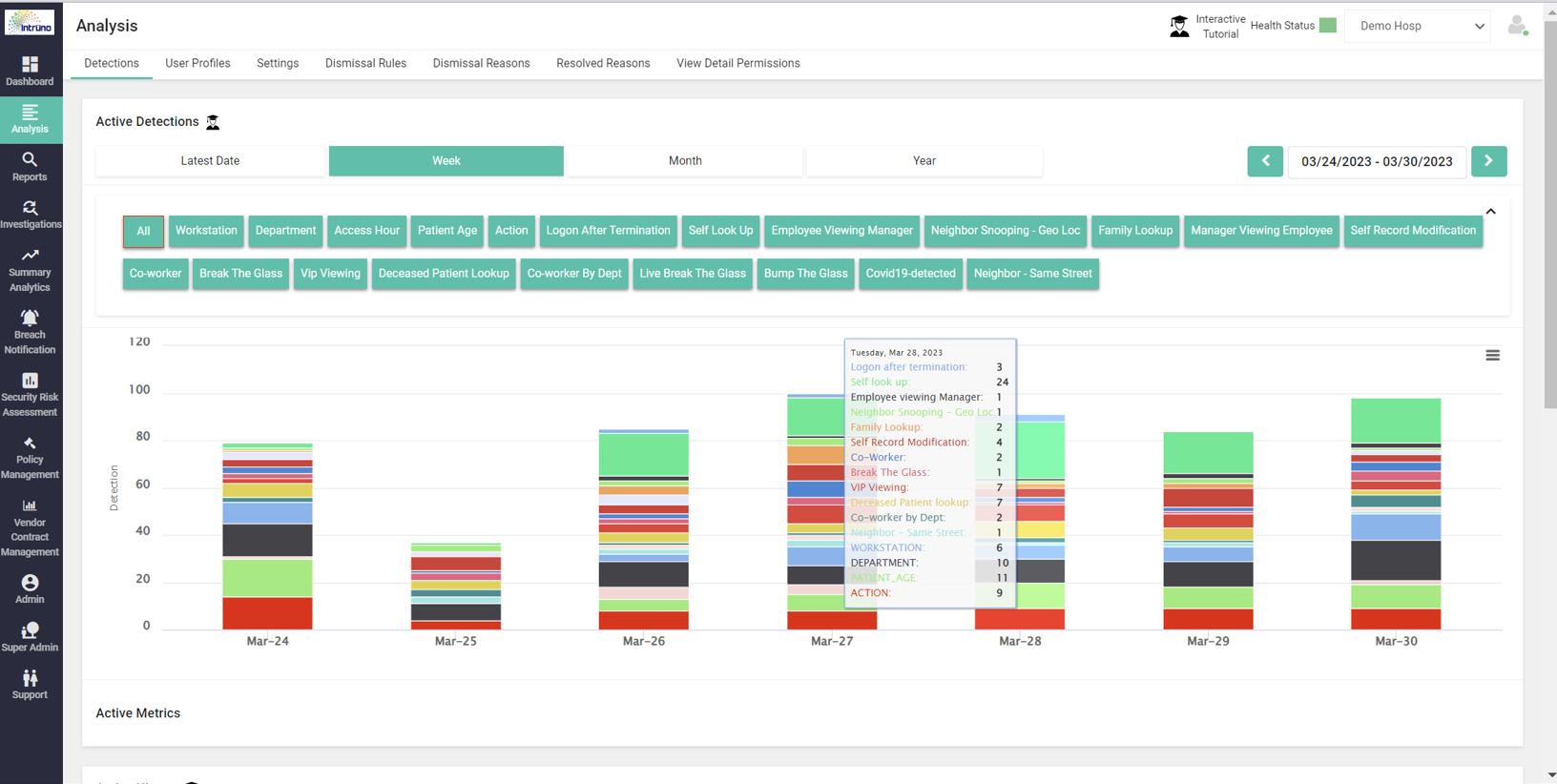The height and width of the screenshot is (784, 1557).
Task: Go to Investigations in the sidebar
Action: tap(30, 215)
